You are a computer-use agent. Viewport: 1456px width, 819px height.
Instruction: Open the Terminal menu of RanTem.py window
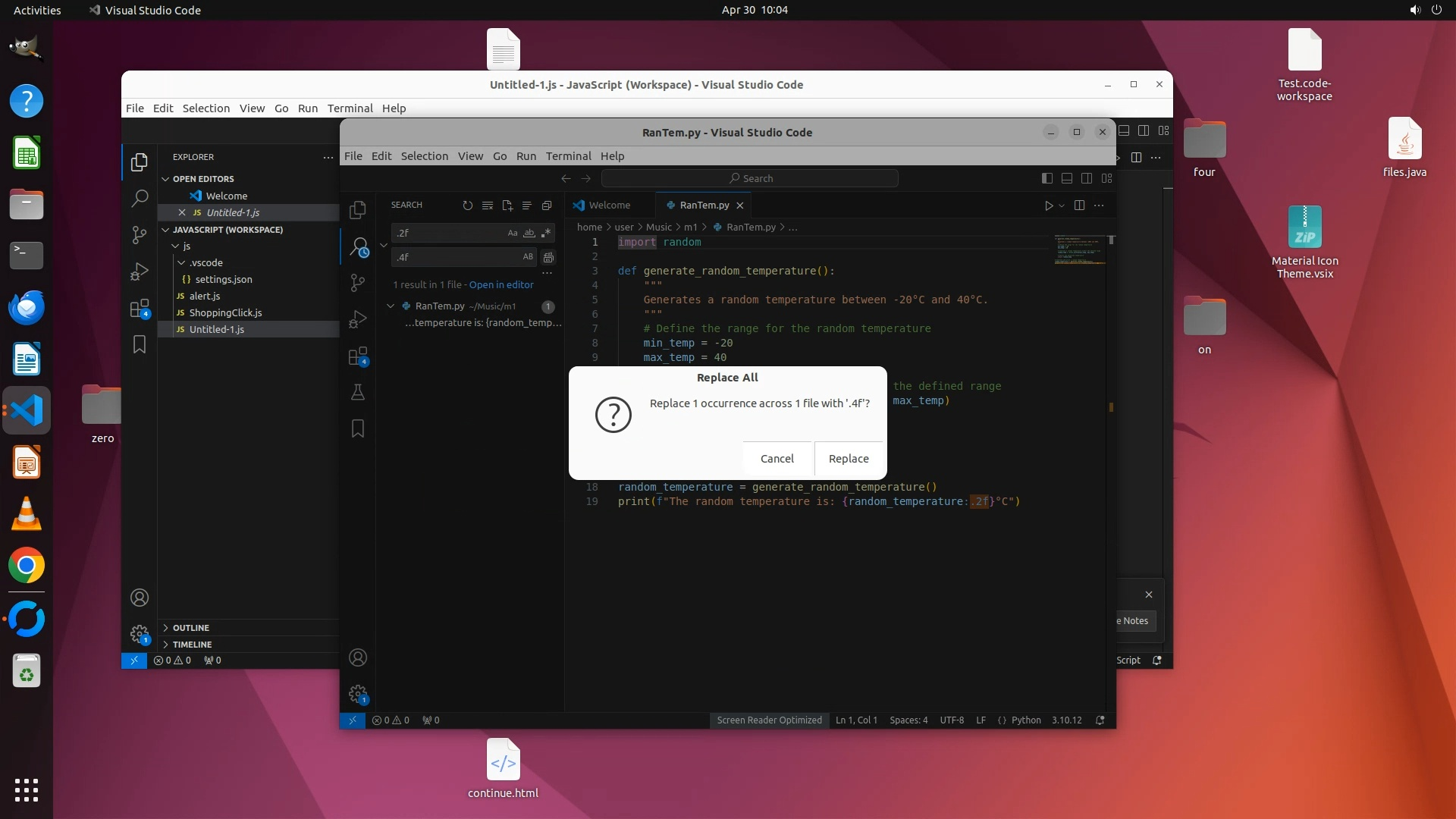(568, 156)
